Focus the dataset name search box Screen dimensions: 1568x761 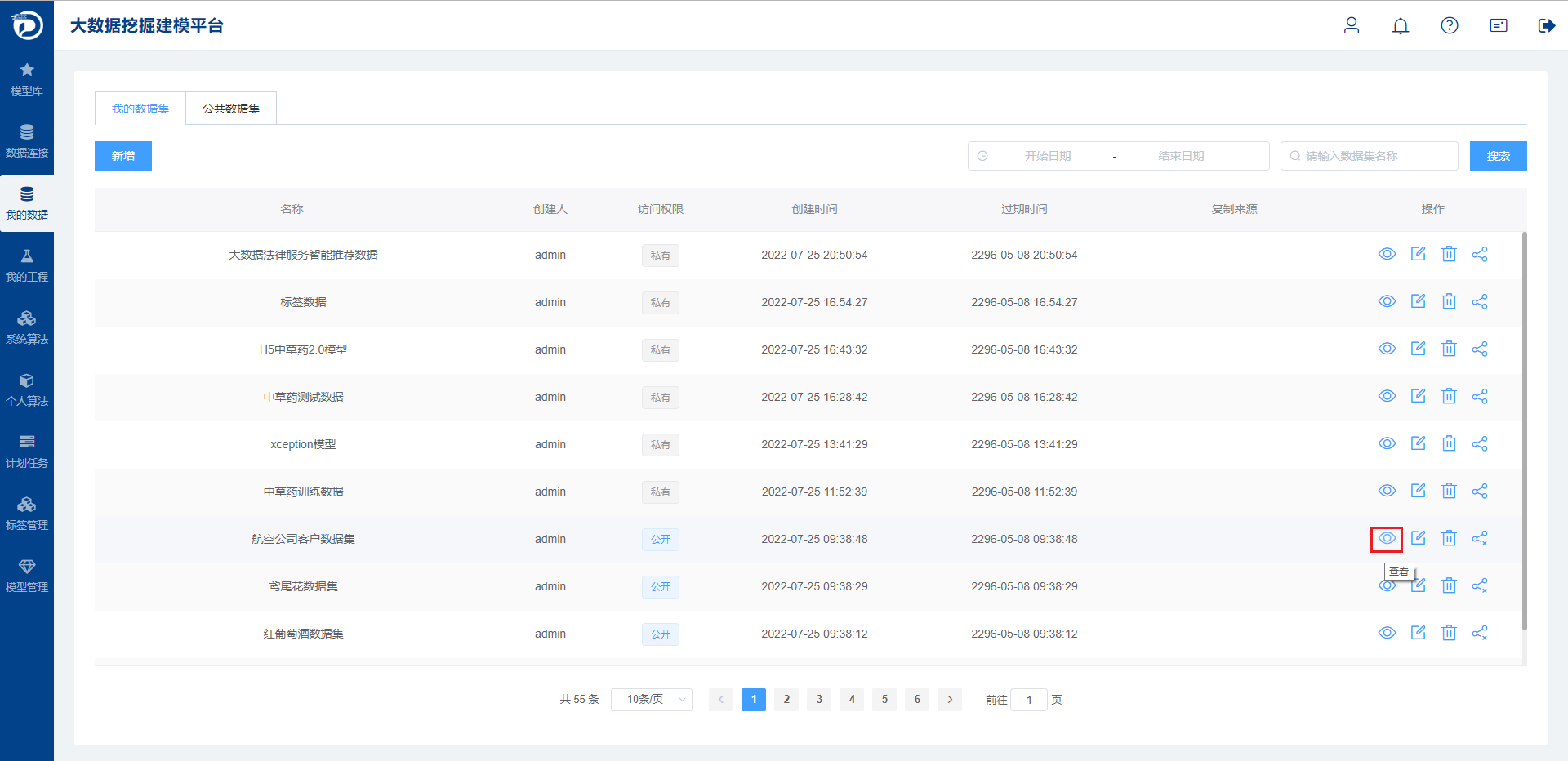(1370, 156)
